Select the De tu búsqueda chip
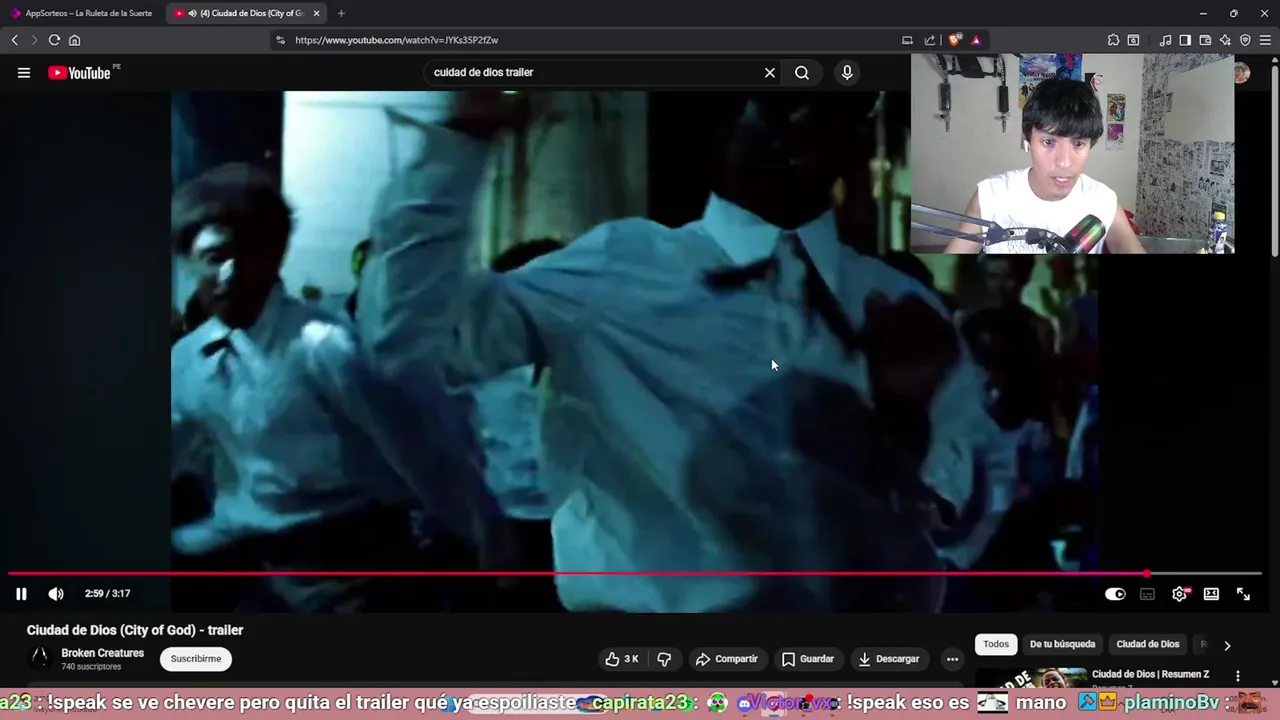The width and height of the screenshot is (1280, 720). 1062,644
